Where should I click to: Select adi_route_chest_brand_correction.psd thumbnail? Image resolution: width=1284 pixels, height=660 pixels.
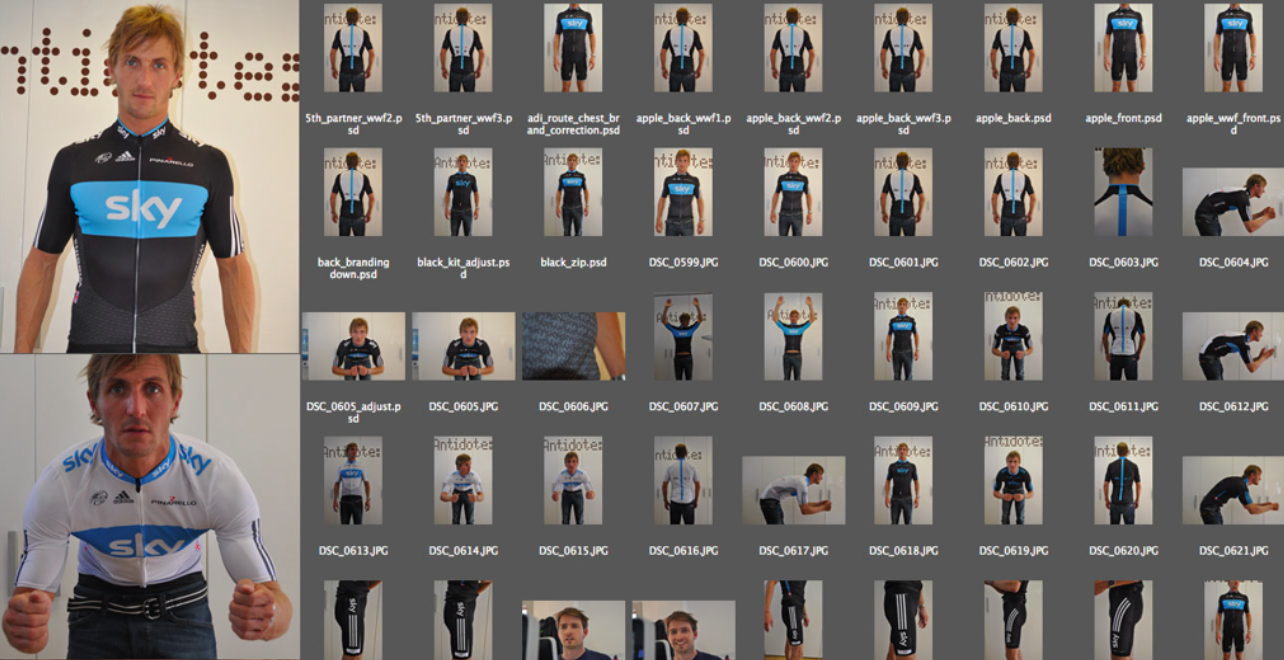point(573,48)
